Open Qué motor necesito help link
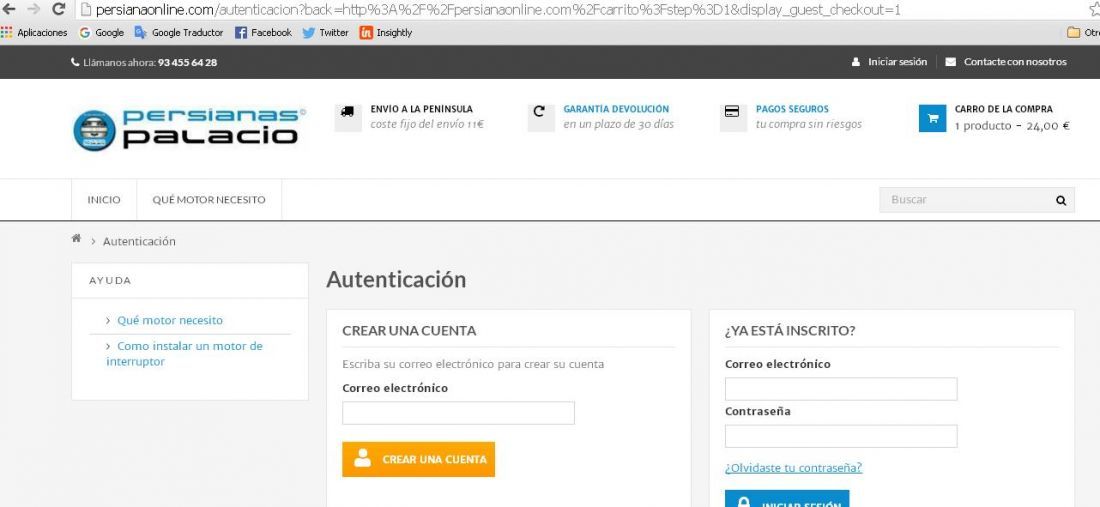 click(170, 320)
